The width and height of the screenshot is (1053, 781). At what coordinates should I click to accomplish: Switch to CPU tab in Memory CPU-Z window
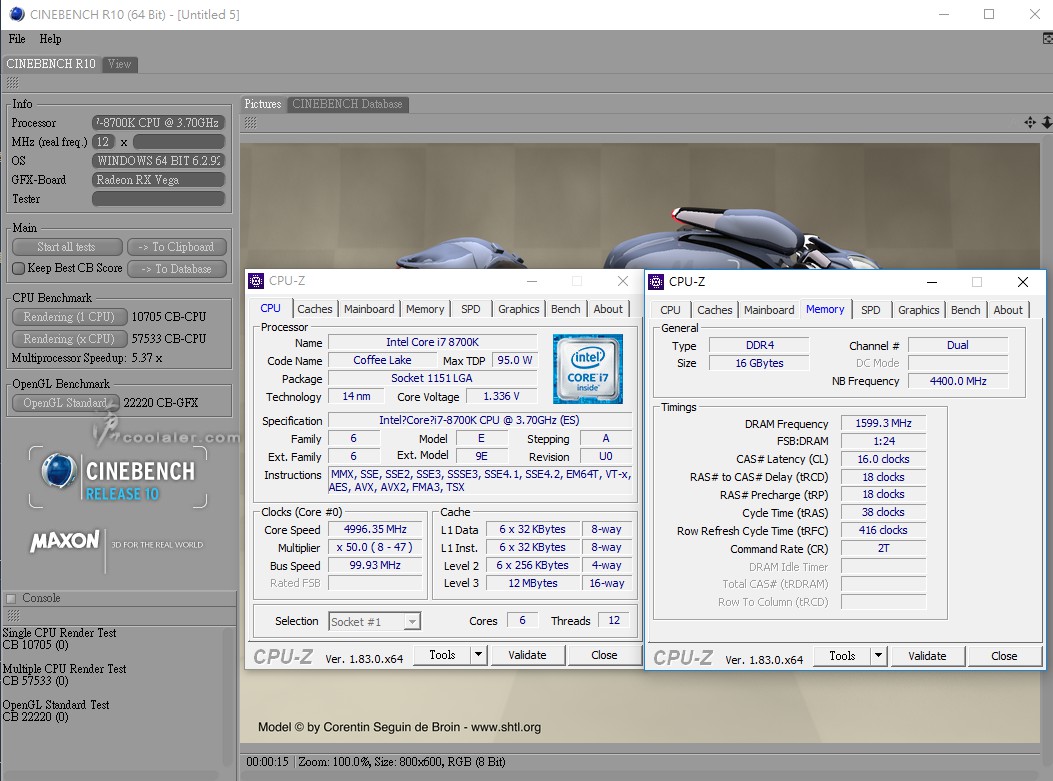[670, 310]
